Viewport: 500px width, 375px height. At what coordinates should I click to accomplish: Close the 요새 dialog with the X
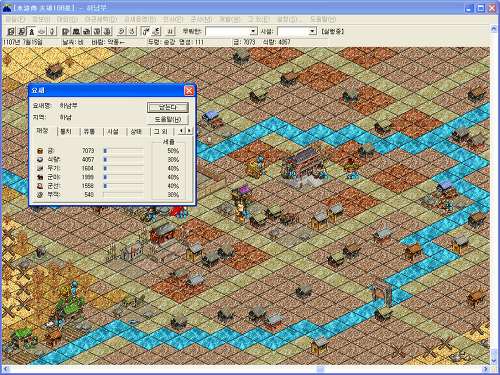click(189, 90)
